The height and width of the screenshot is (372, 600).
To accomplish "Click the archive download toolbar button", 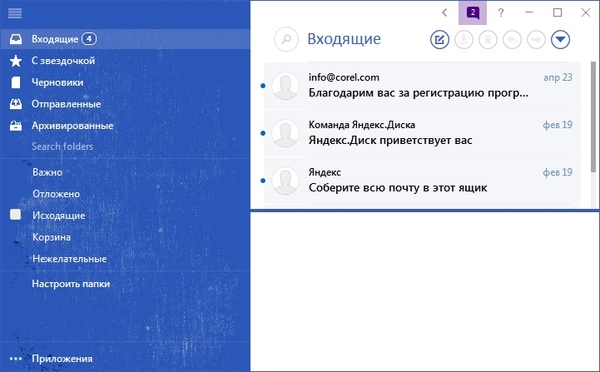I will click(464, 39).
